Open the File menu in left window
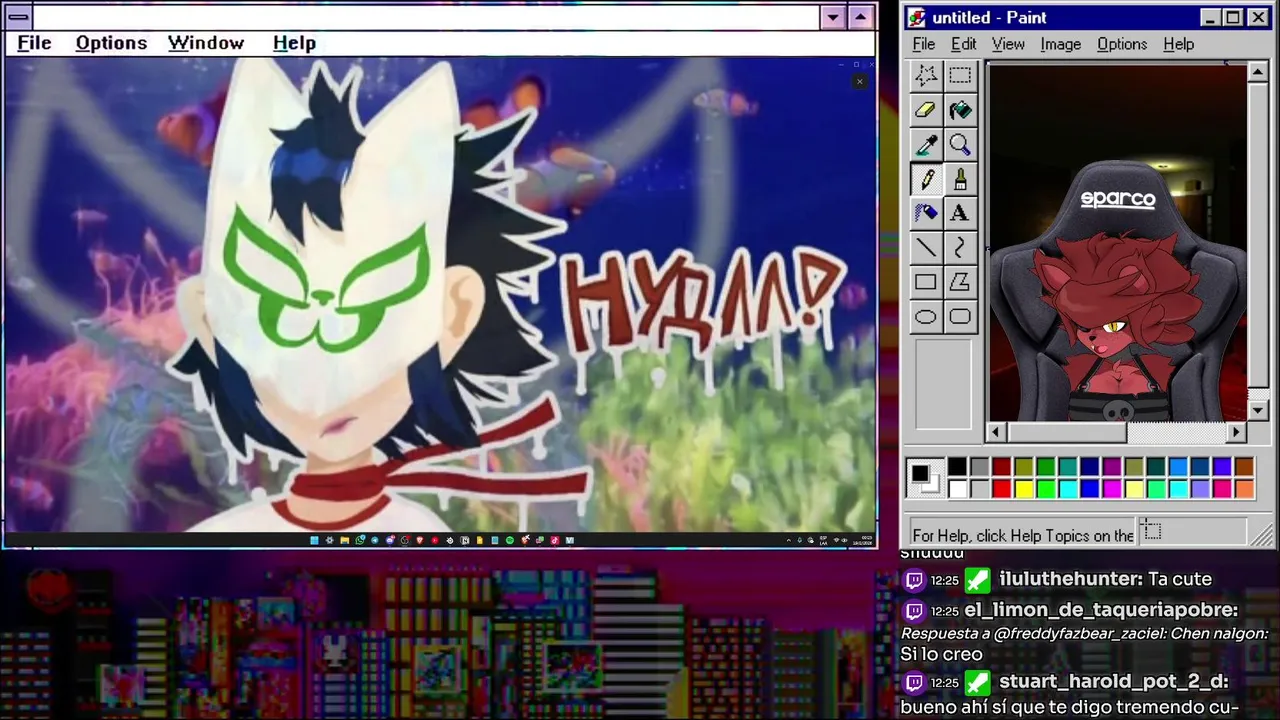 [34, 43]
